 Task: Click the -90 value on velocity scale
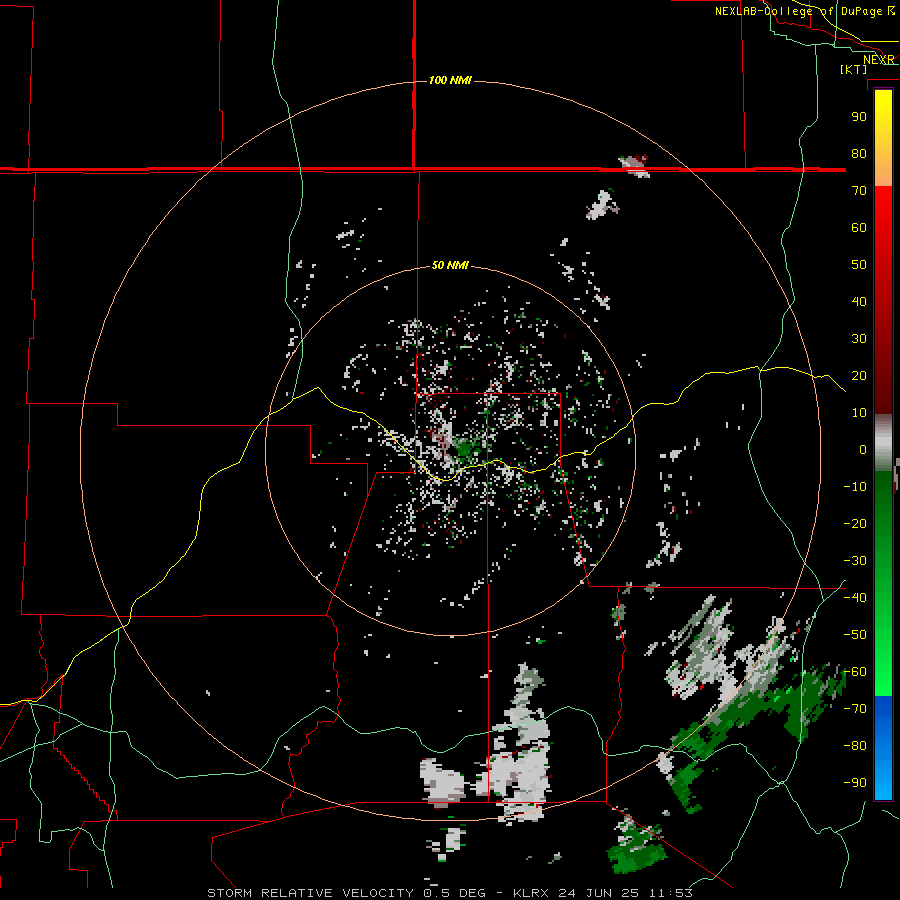pos(855,783)
